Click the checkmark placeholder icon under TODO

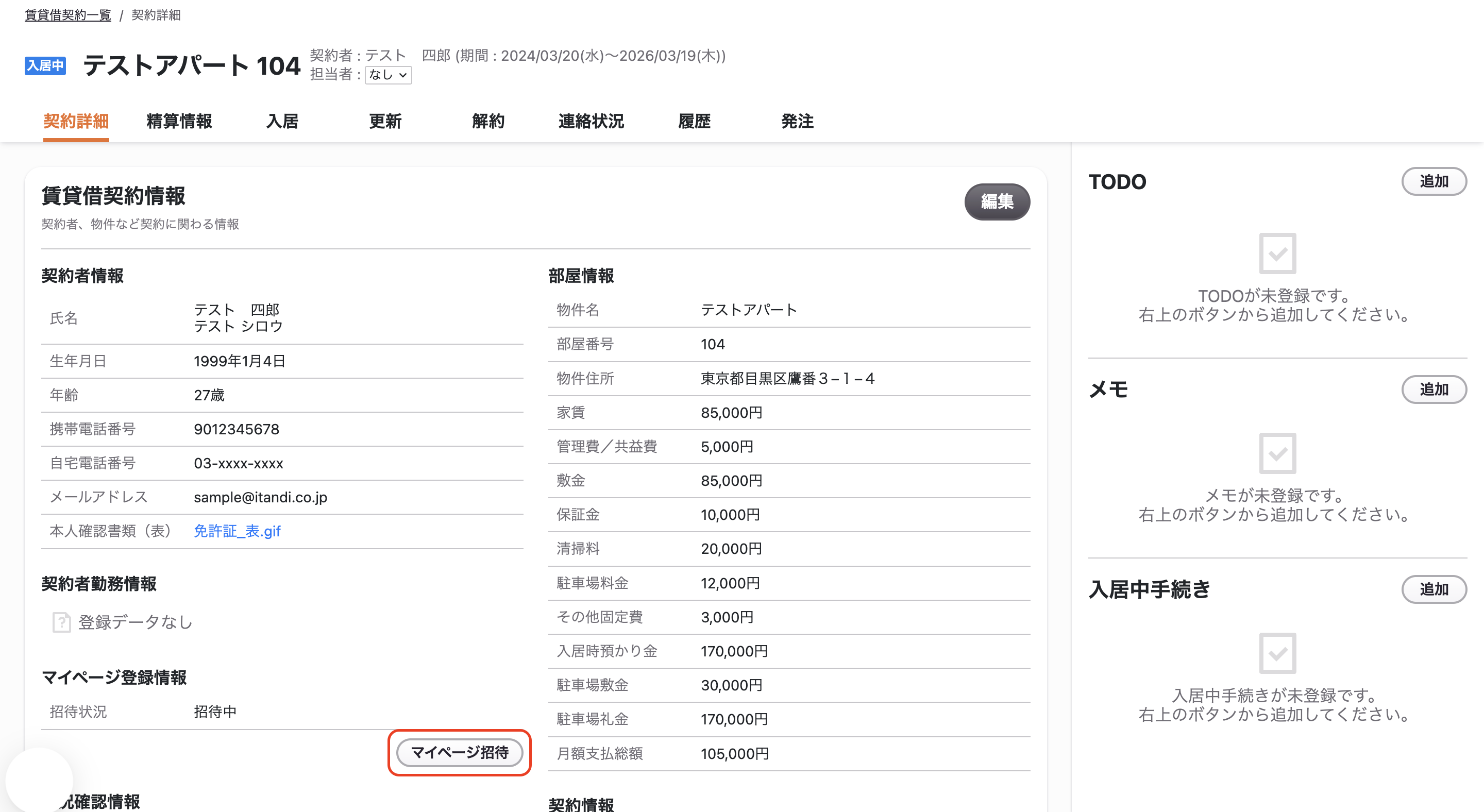pos(1277,253)
